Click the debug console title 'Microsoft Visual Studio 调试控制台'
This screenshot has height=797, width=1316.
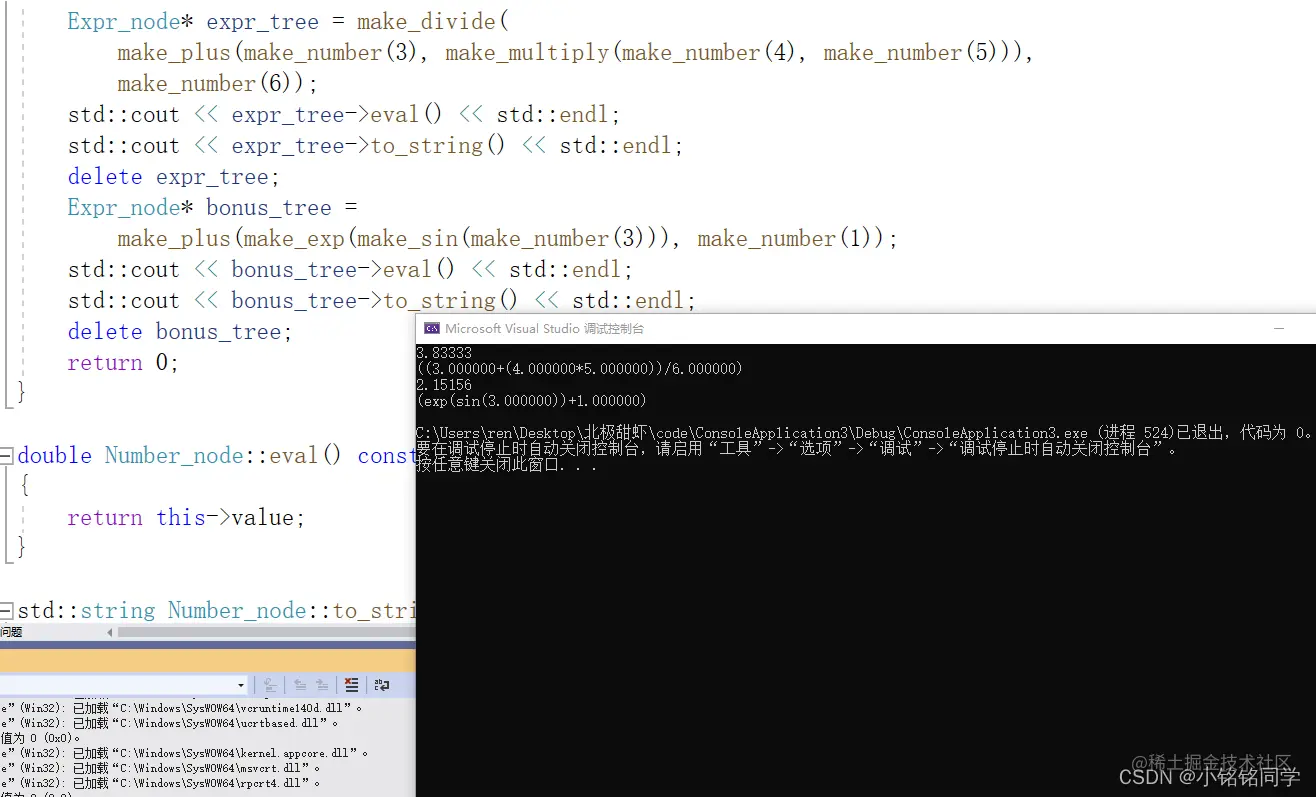[x=545, y=328]
